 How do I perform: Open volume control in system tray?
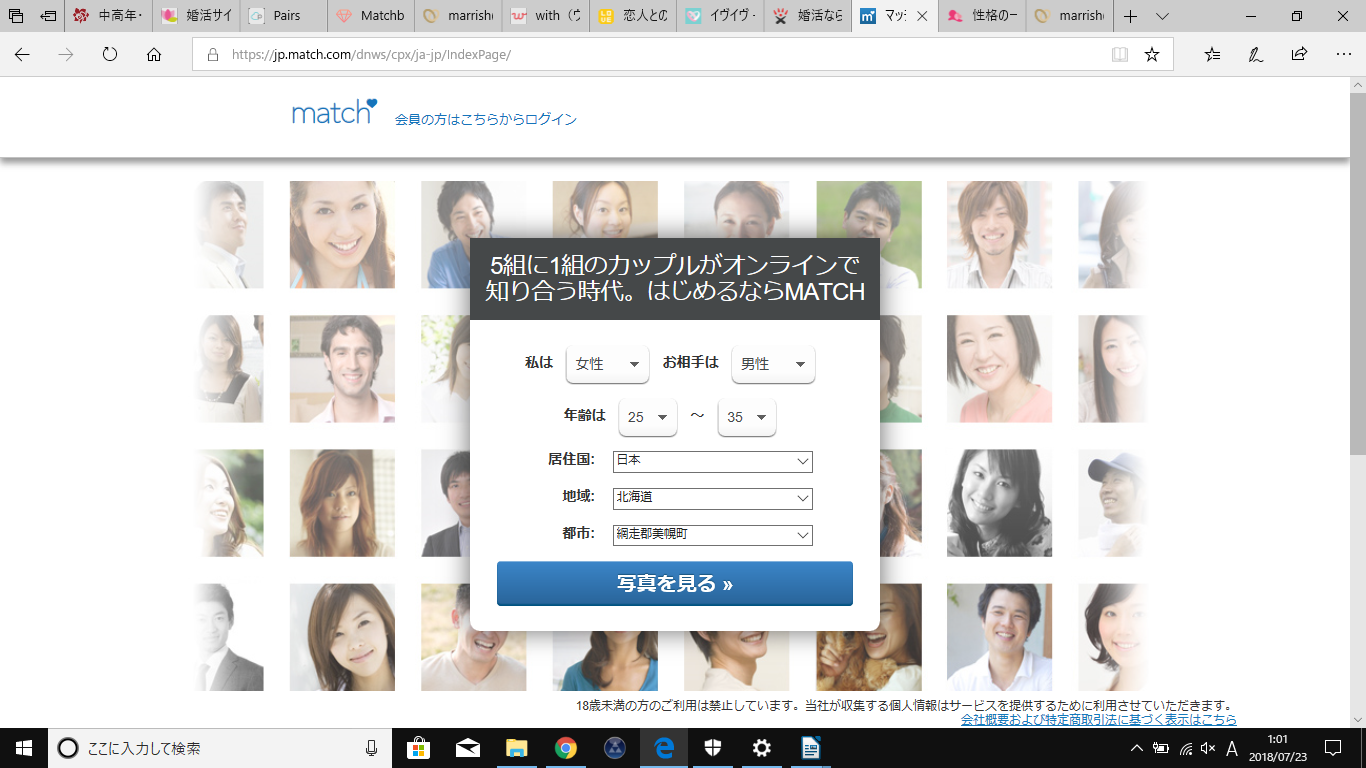point(1208,748)
